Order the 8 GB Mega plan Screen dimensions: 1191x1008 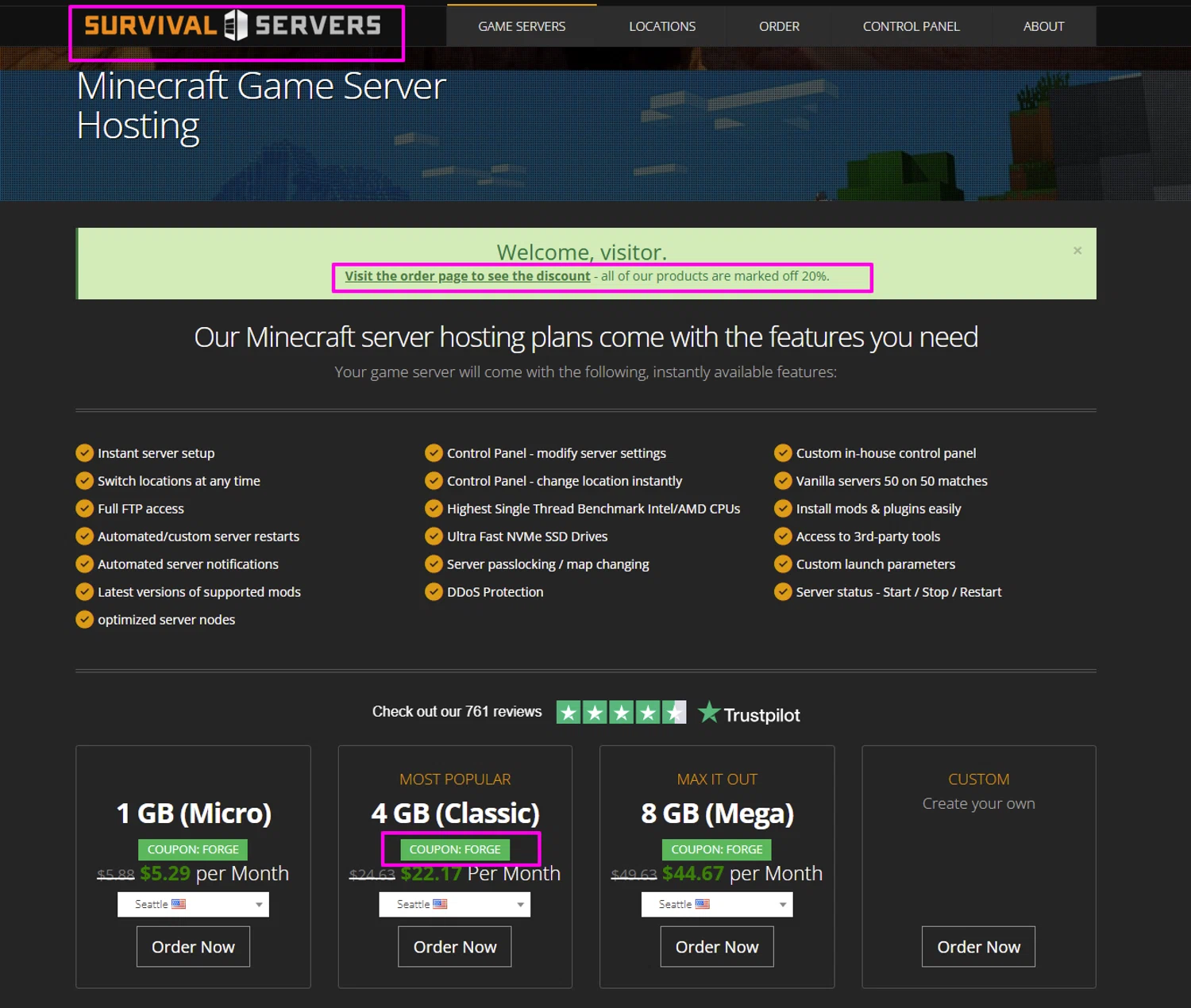coord(717,946)
